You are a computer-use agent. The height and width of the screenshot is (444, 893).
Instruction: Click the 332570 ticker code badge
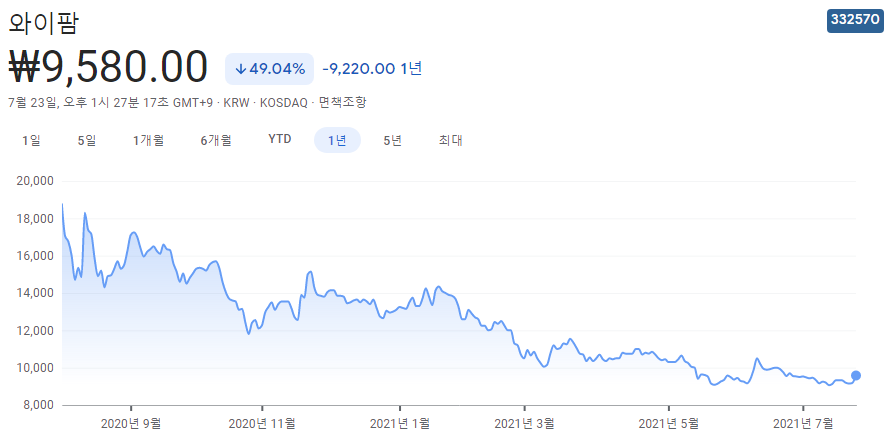855,20
